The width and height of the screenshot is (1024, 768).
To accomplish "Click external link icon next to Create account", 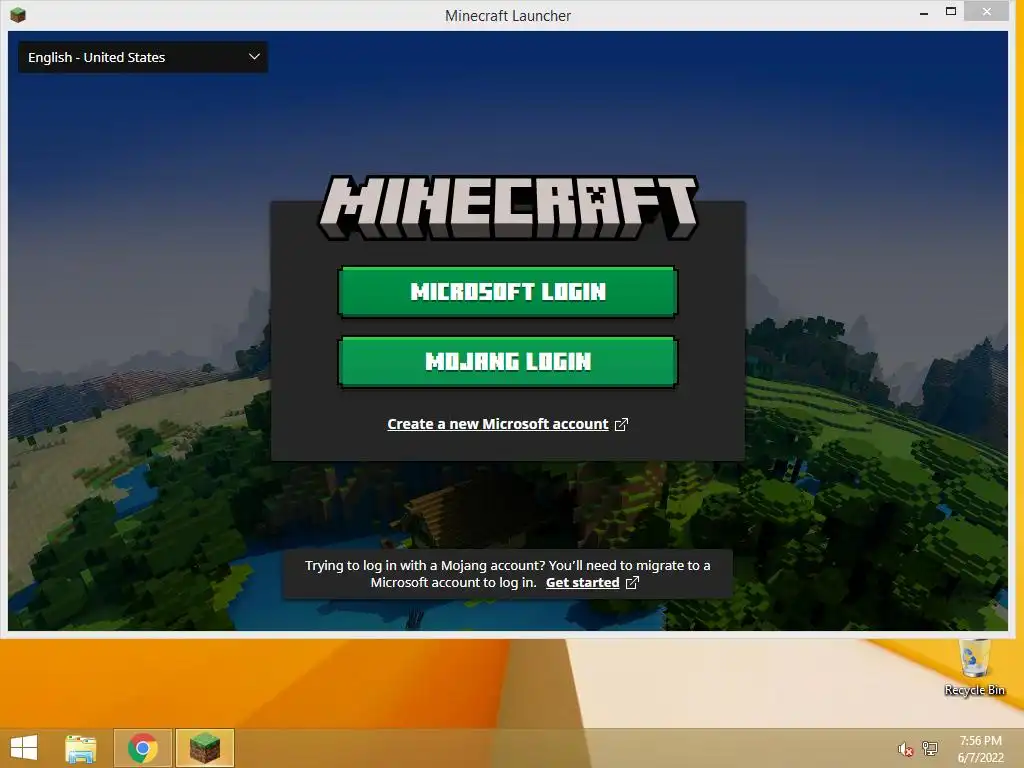I will [x=622, y=424].
